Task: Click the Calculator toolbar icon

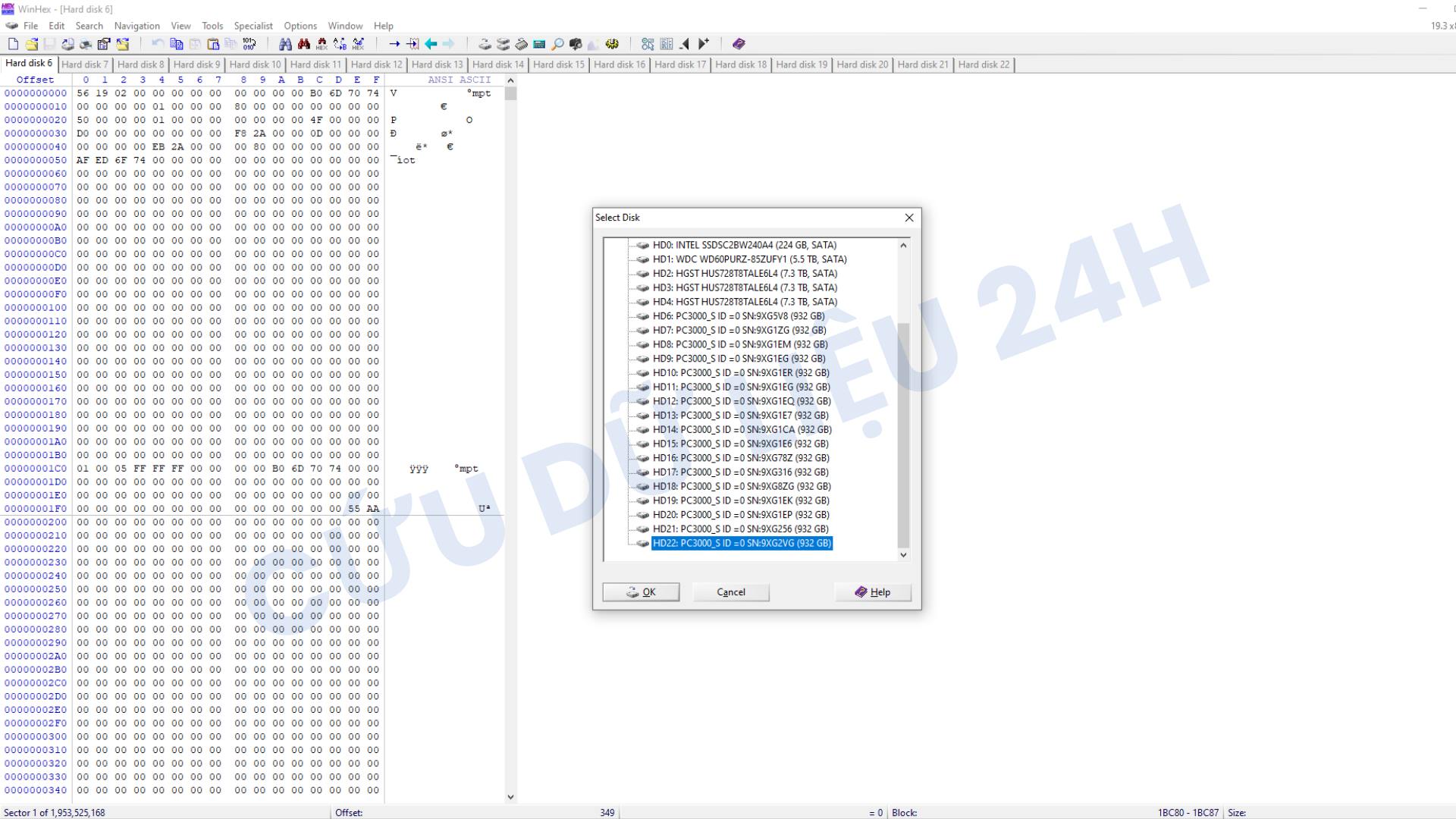Action: point(539,44)
